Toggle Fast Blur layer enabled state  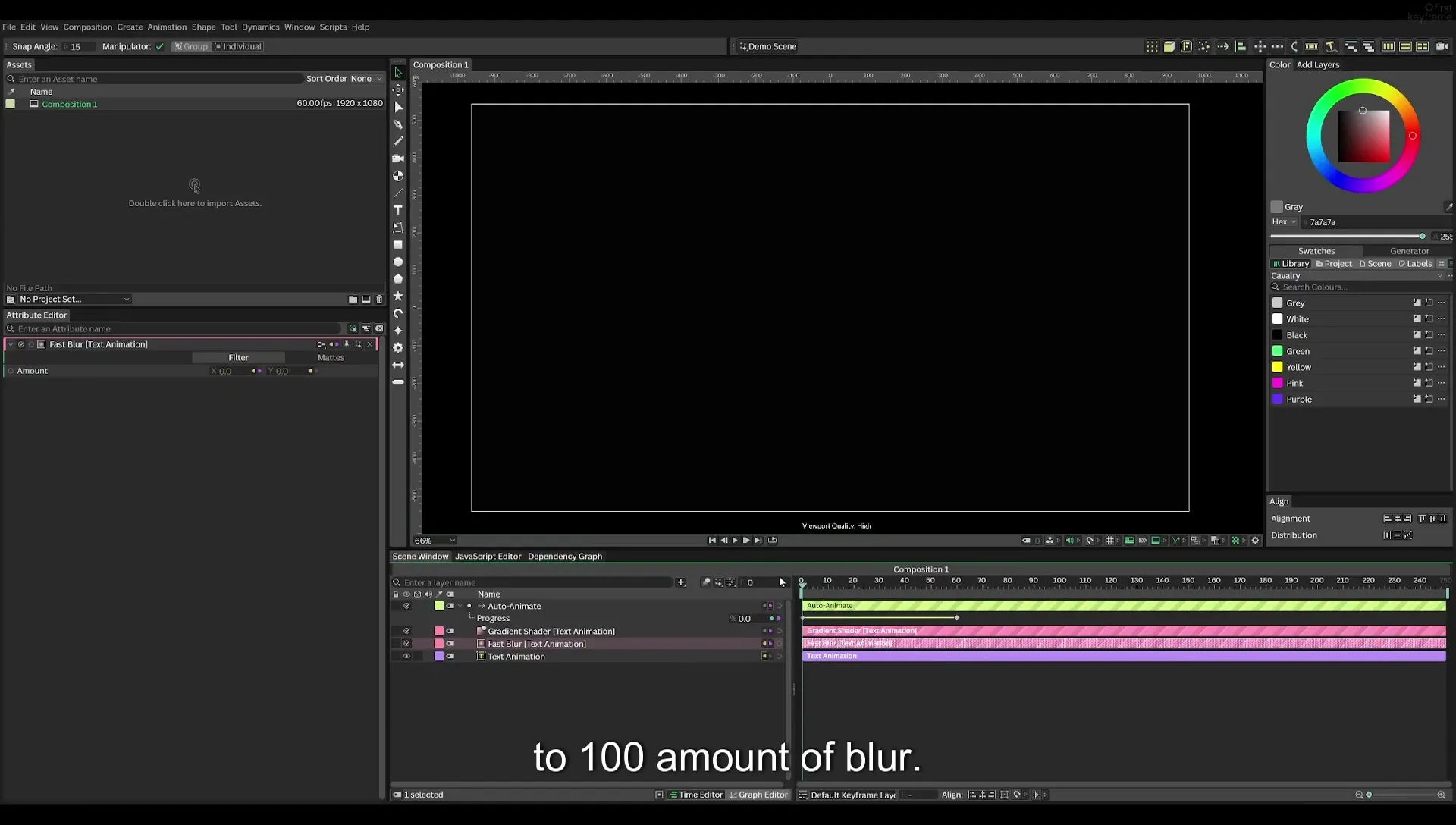click(x=406, y=644)
